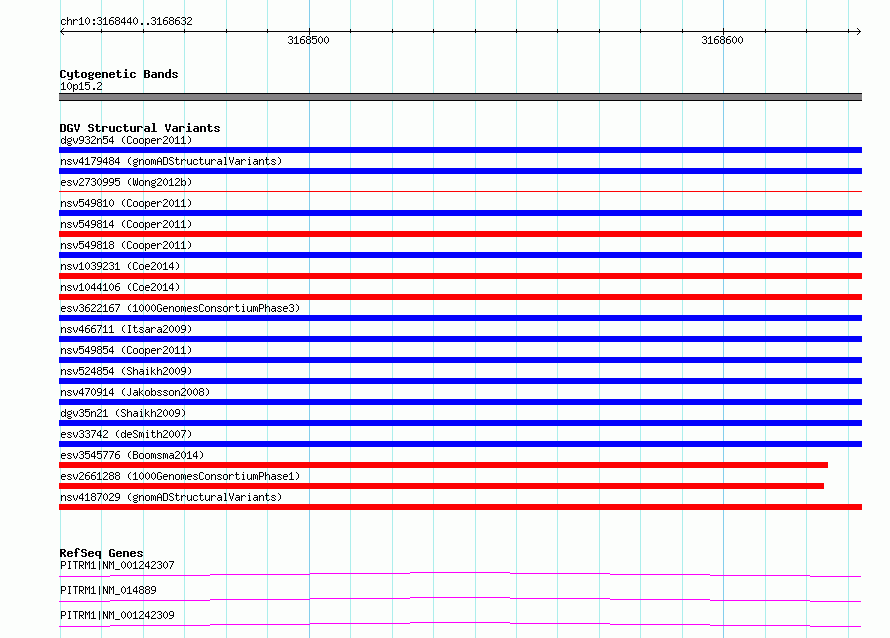Viewport: 890px width, 638px height.
Task: Click the blue bar for nsv549810
Action: [460, 213]
